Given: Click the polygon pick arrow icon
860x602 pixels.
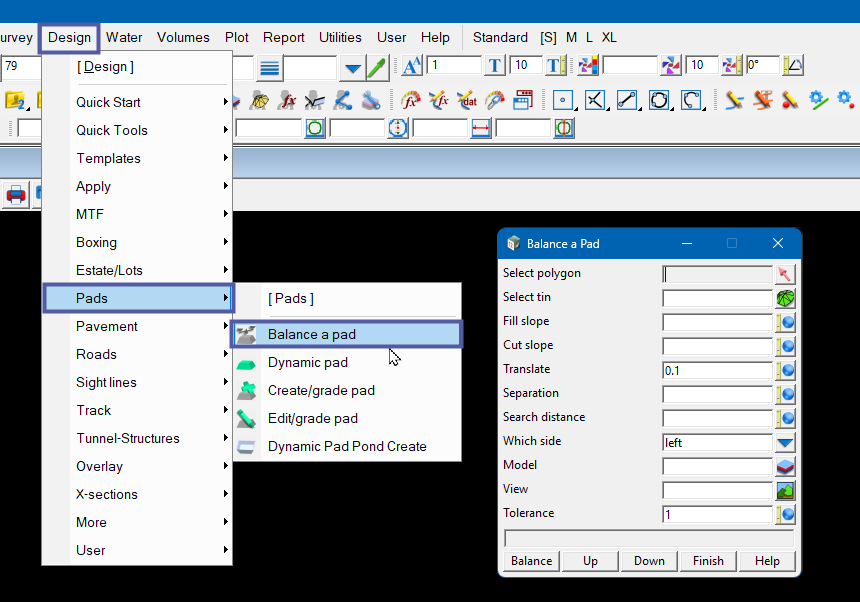Looking at the screenshot, I should pyautogui.click(x=785, y=274).
